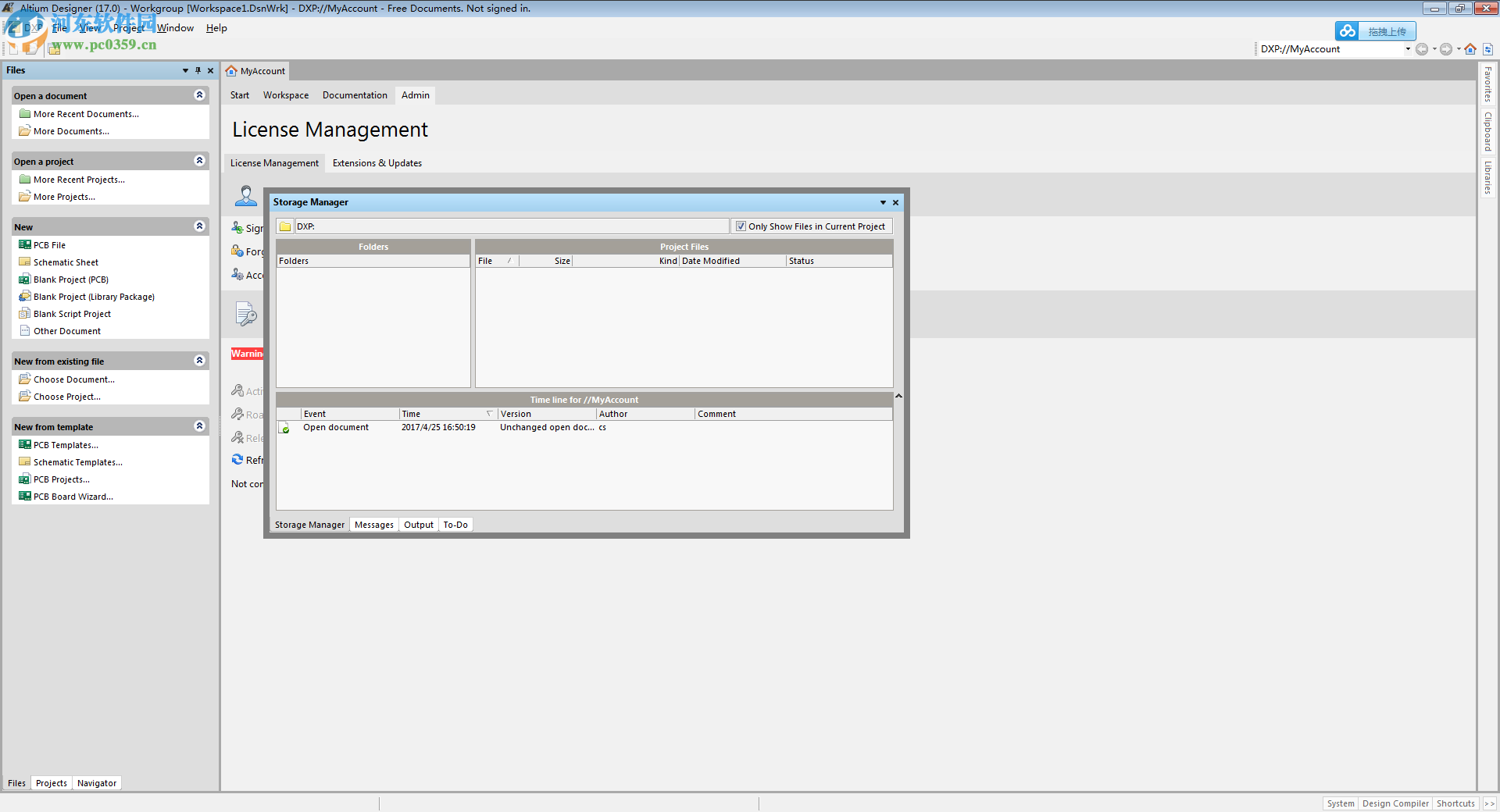1500x812 pixels.
Task: Select Blank Project (Library Package) icon
Action: [x=25, y=297]
